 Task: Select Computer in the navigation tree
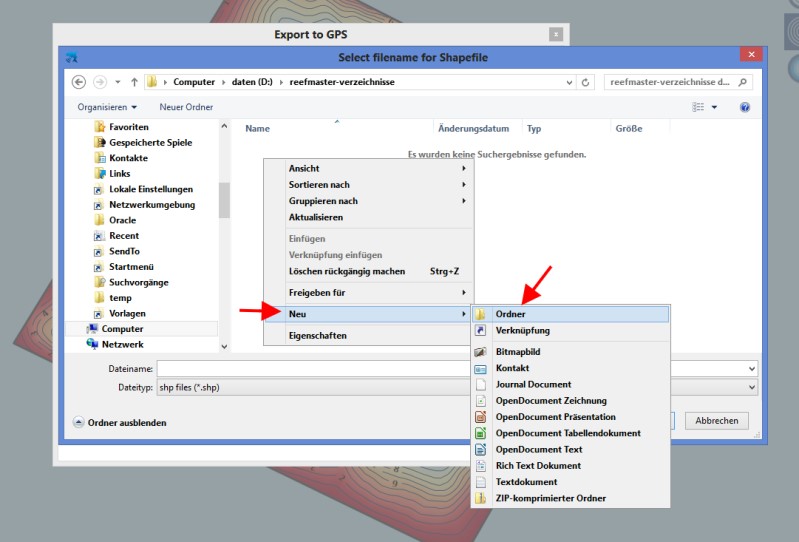[x=122, y=329]
